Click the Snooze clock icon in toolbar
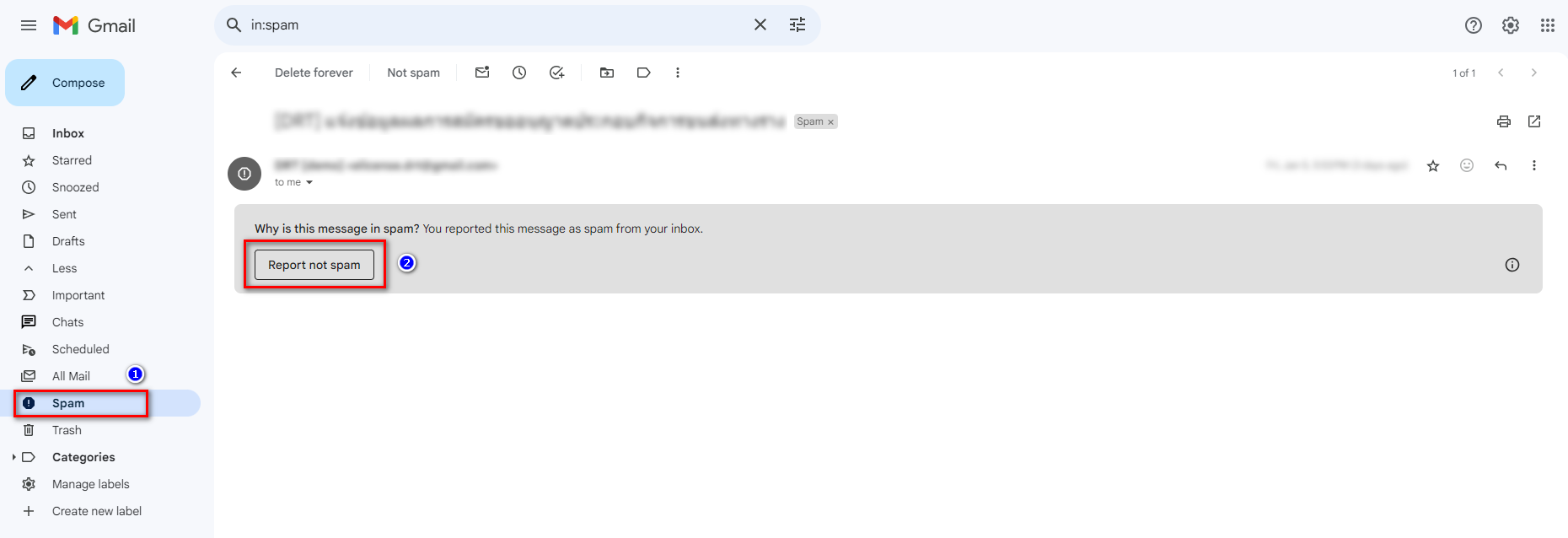 coord(519,73)
